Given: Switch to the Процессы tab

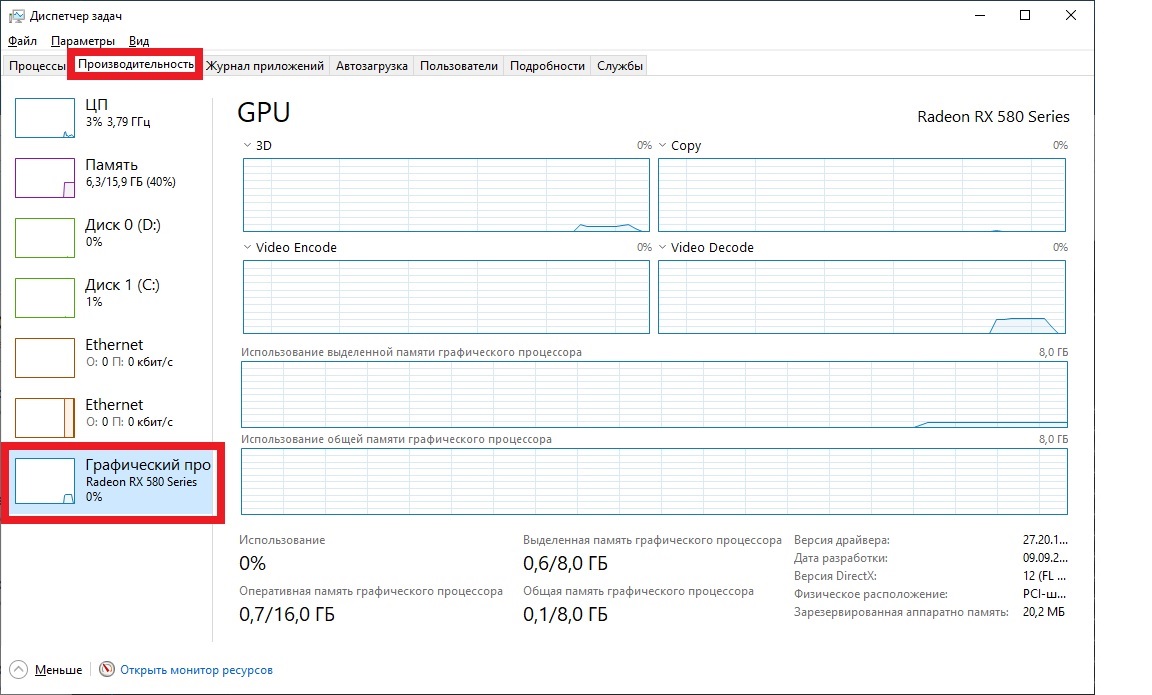Looking at the screenshot, I should click(37, 66).
